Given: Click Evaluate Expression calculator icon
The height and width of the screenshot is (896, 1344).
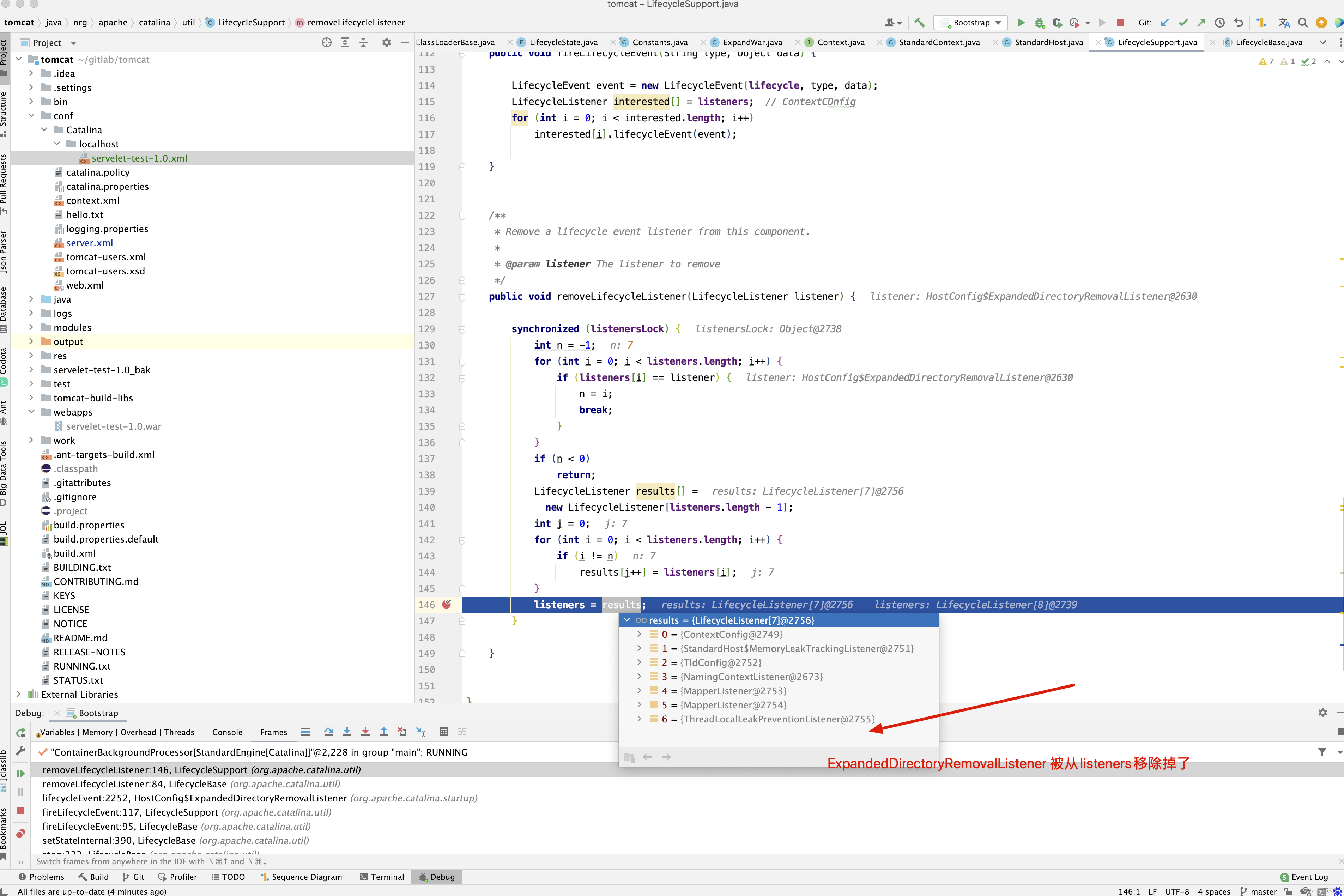Looking at the screenshot, I should (x=443, y=732).
